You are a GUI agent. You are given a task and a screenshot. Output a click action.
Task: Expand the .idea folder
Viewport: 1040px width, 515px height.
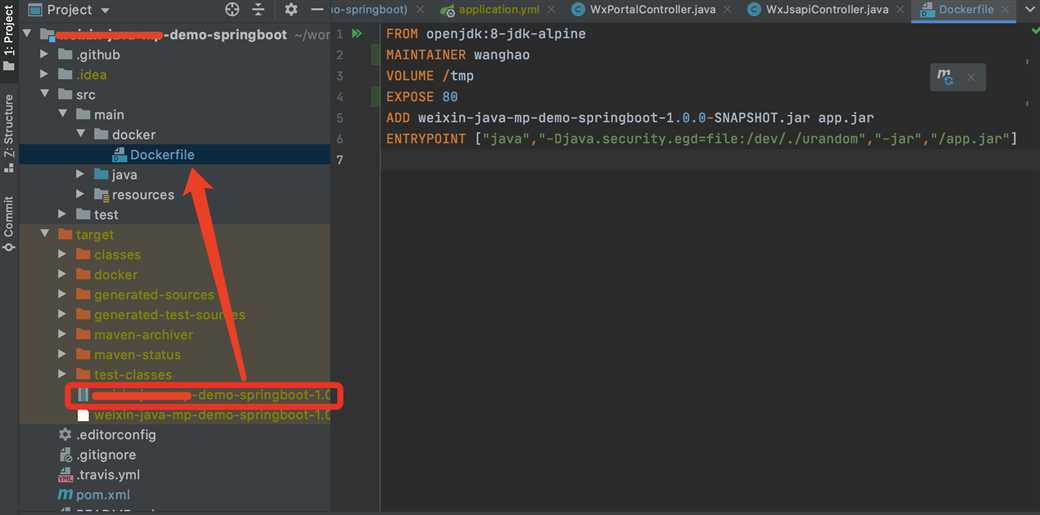pos(44,74)
